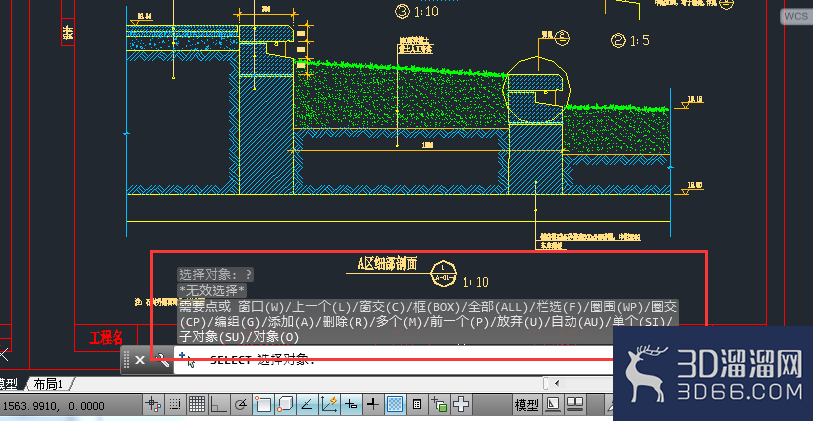Open recent commands icon in command line
The width and height of the screenshot is (813, 421).
187,360
